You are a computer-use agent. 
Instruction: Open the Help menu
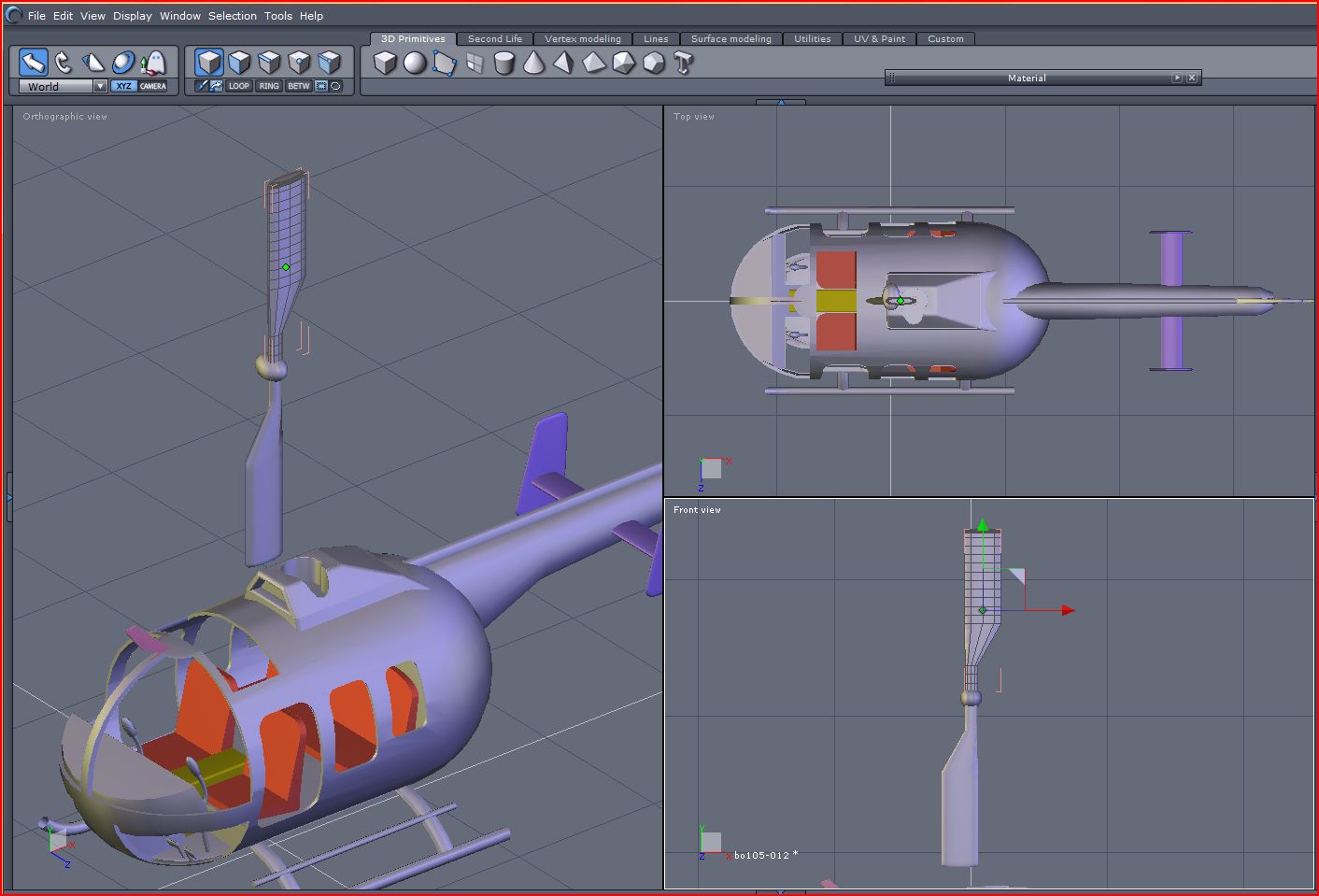coord(311,16)
